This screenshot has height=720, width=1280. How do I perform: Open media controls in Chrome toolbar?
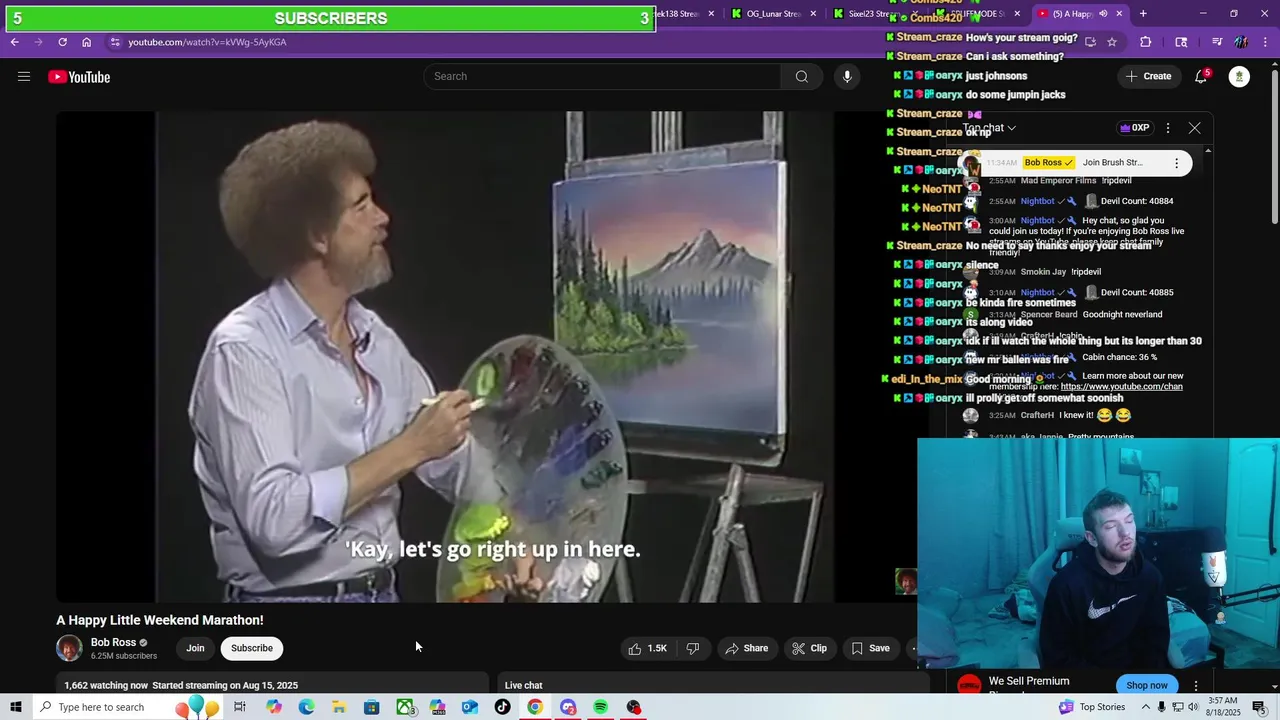coord(1217,42)
